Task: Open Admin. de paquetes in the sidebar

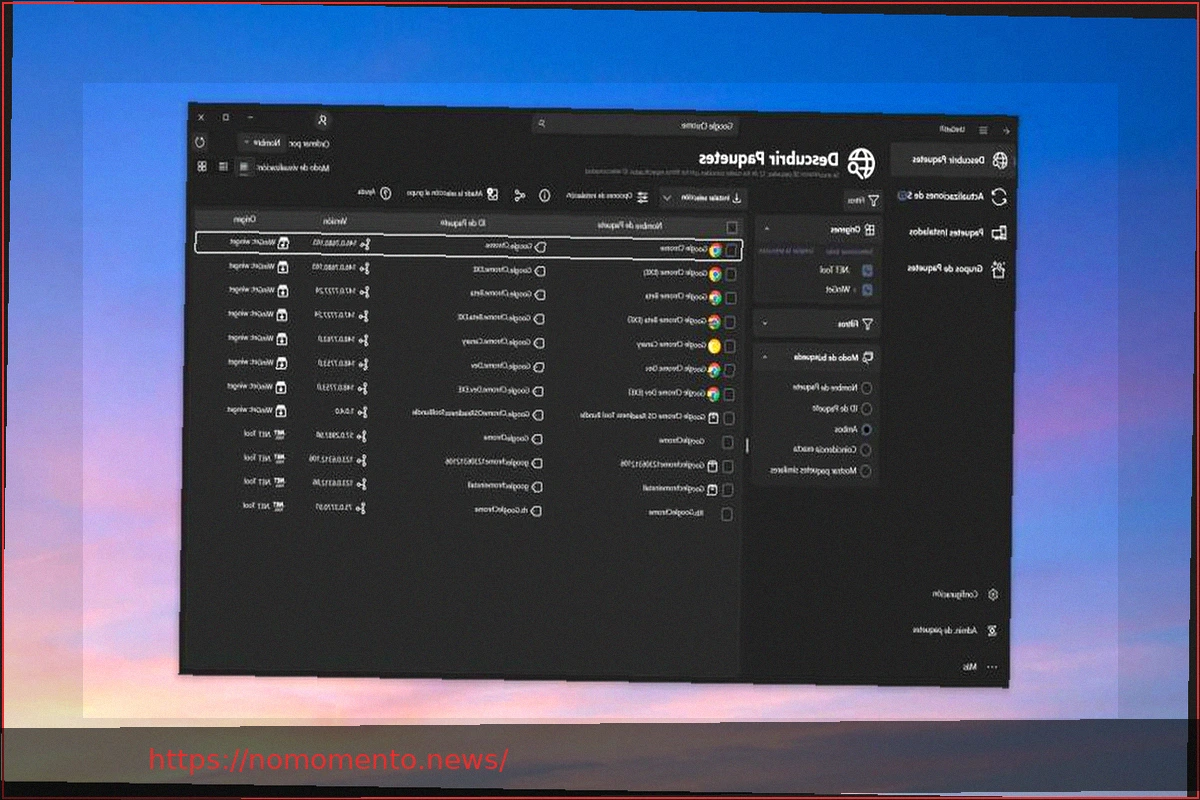Action: 955,631
